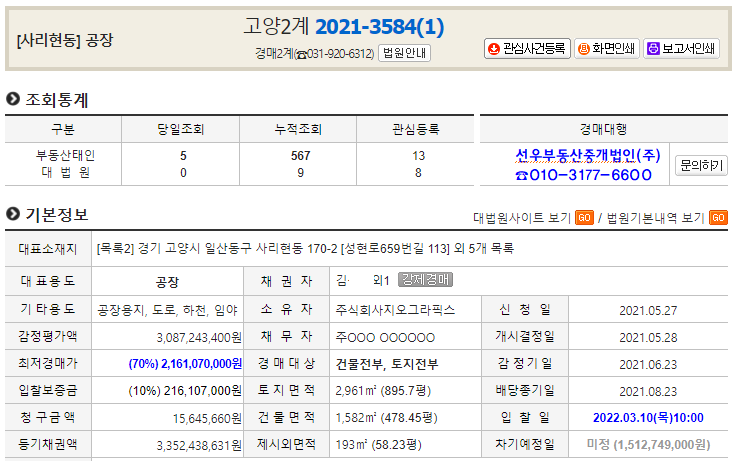The height and width of the screenshot is (461, 737).
Task: Click the registered debt 3,352,438,631원
Action: click(x=199, y=445)
